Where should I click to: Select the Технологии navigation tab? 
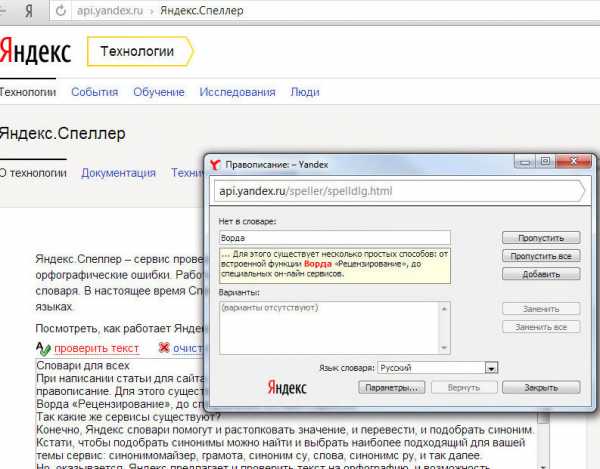coord(28,92)
